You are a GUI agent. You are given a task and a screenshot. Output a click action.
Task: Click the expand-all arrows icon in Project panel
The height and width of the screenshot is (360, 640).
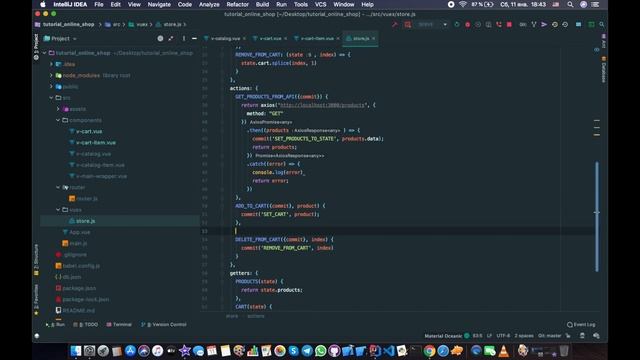pos(171,38)
